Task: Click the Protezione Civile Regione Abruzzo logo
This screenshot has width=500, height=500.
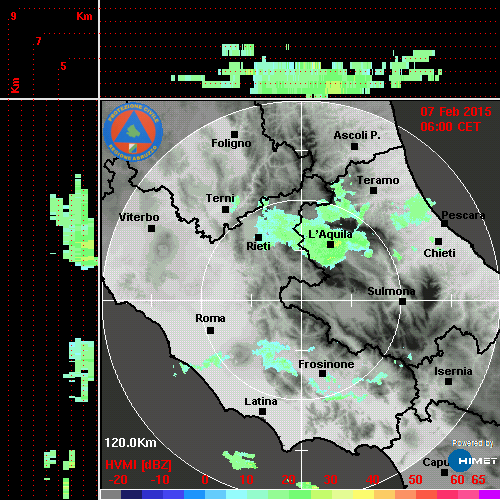Action: click(x=133, y=132)
